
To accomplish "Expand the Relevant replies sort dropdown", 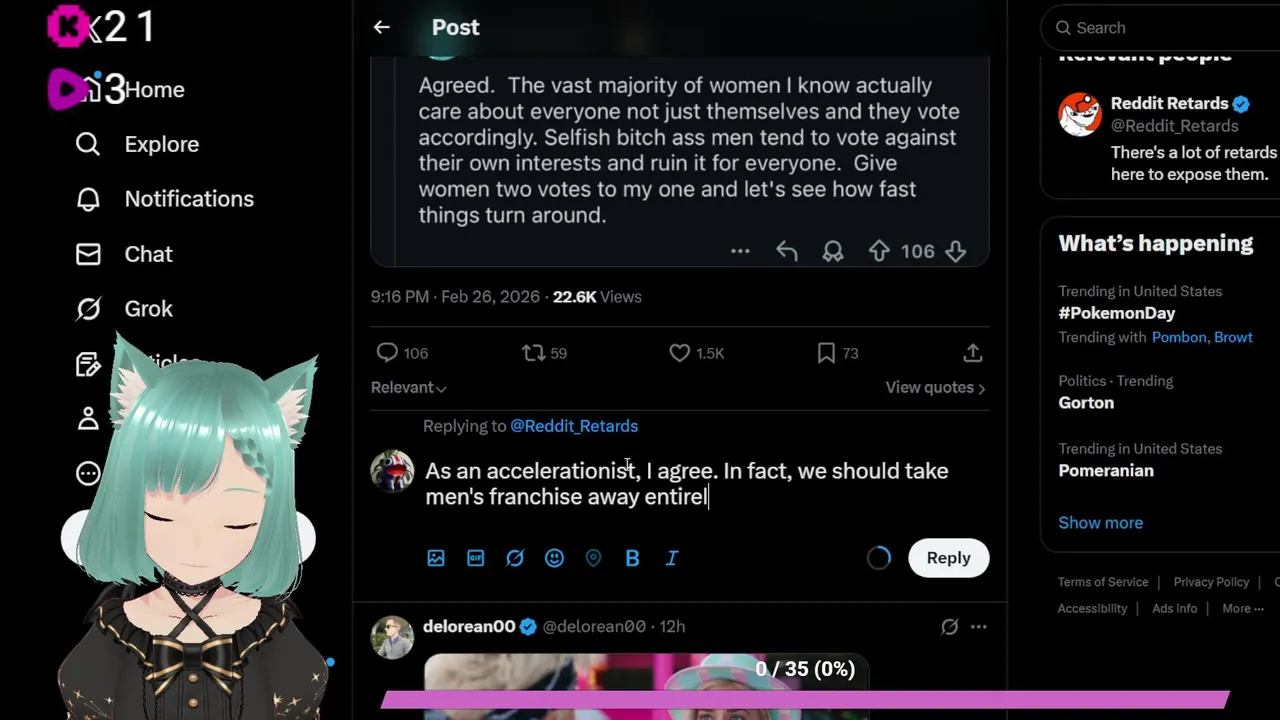I will click(x=408, y=388).
